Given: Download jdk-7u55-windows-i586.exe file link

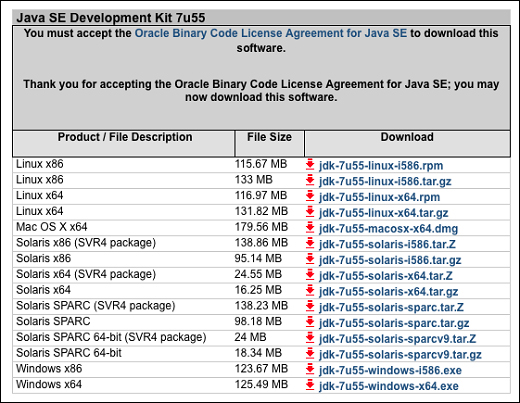Looking at the screenshot, I should coord(390,370).
